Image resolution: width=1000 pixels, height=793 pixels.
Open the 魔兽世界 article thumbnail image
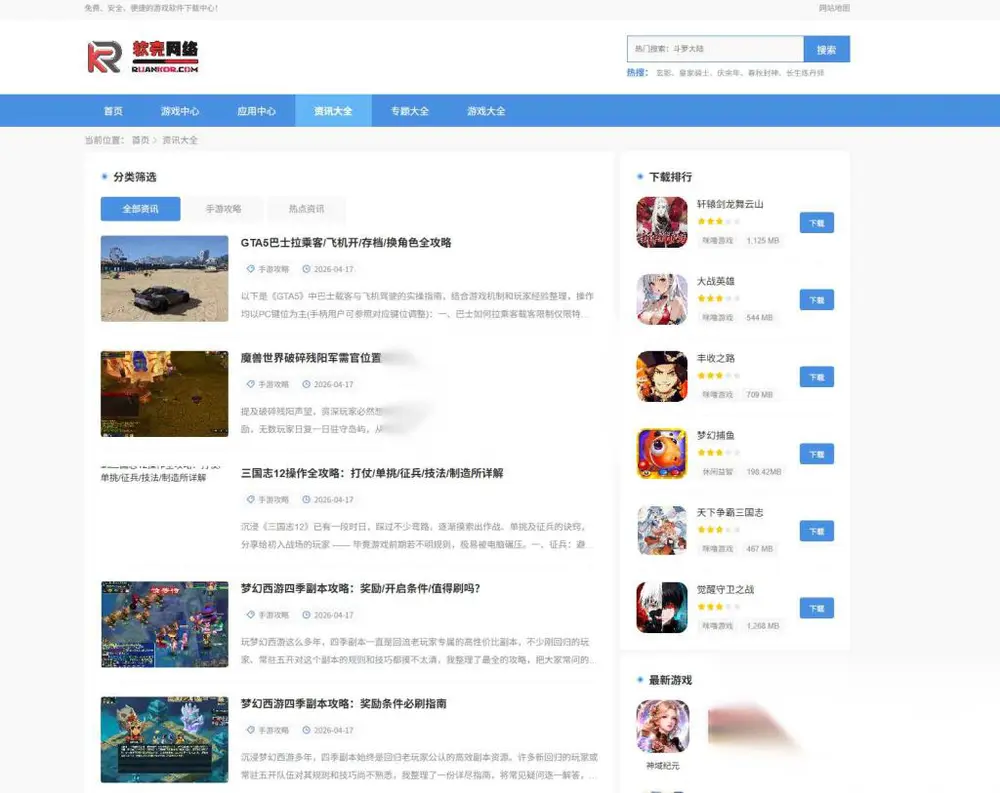pos(165,394)
